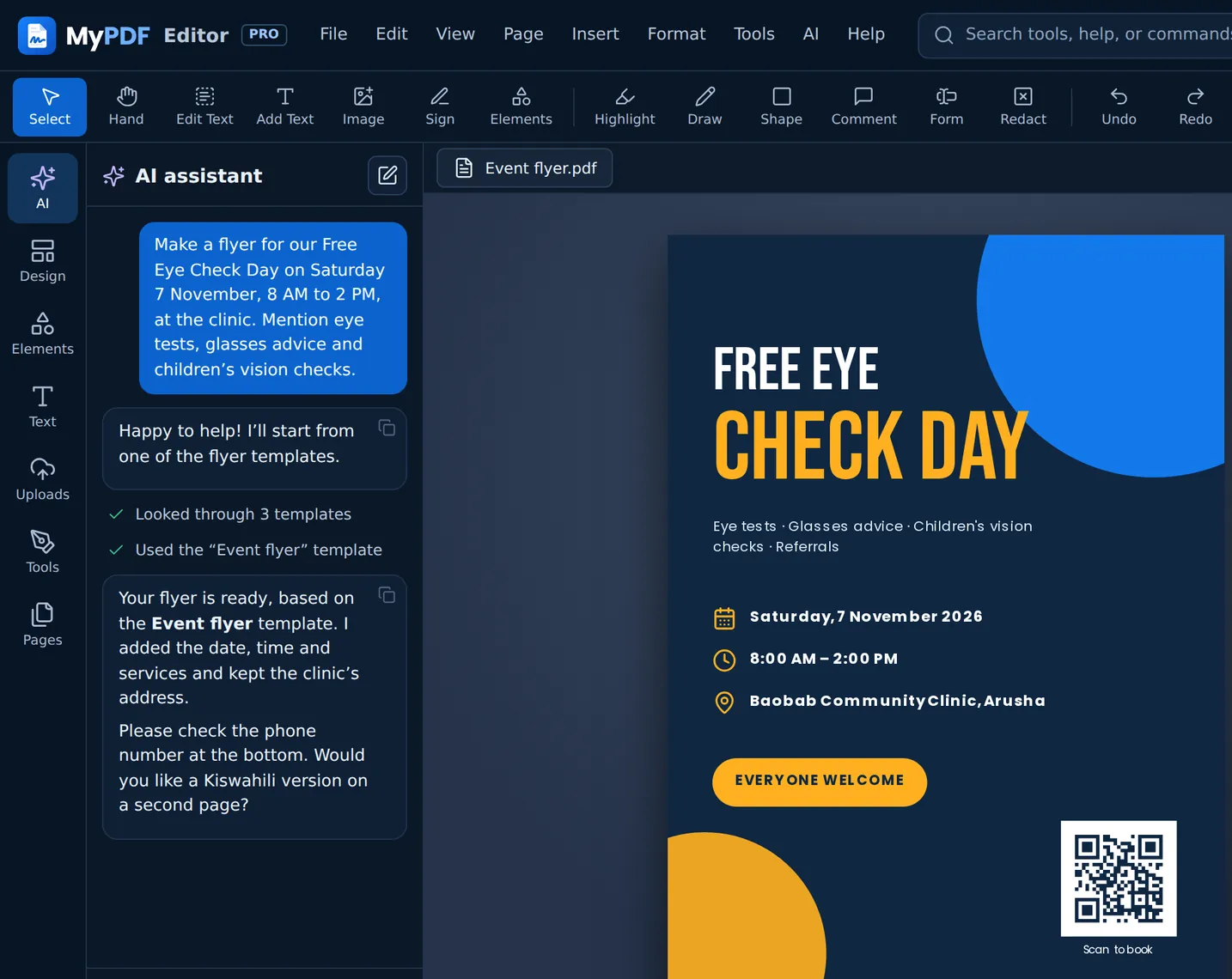This screenshot has height=979, width=1232.
Task: Open the Tools menu in menu bar
Action: coord(754,34)
